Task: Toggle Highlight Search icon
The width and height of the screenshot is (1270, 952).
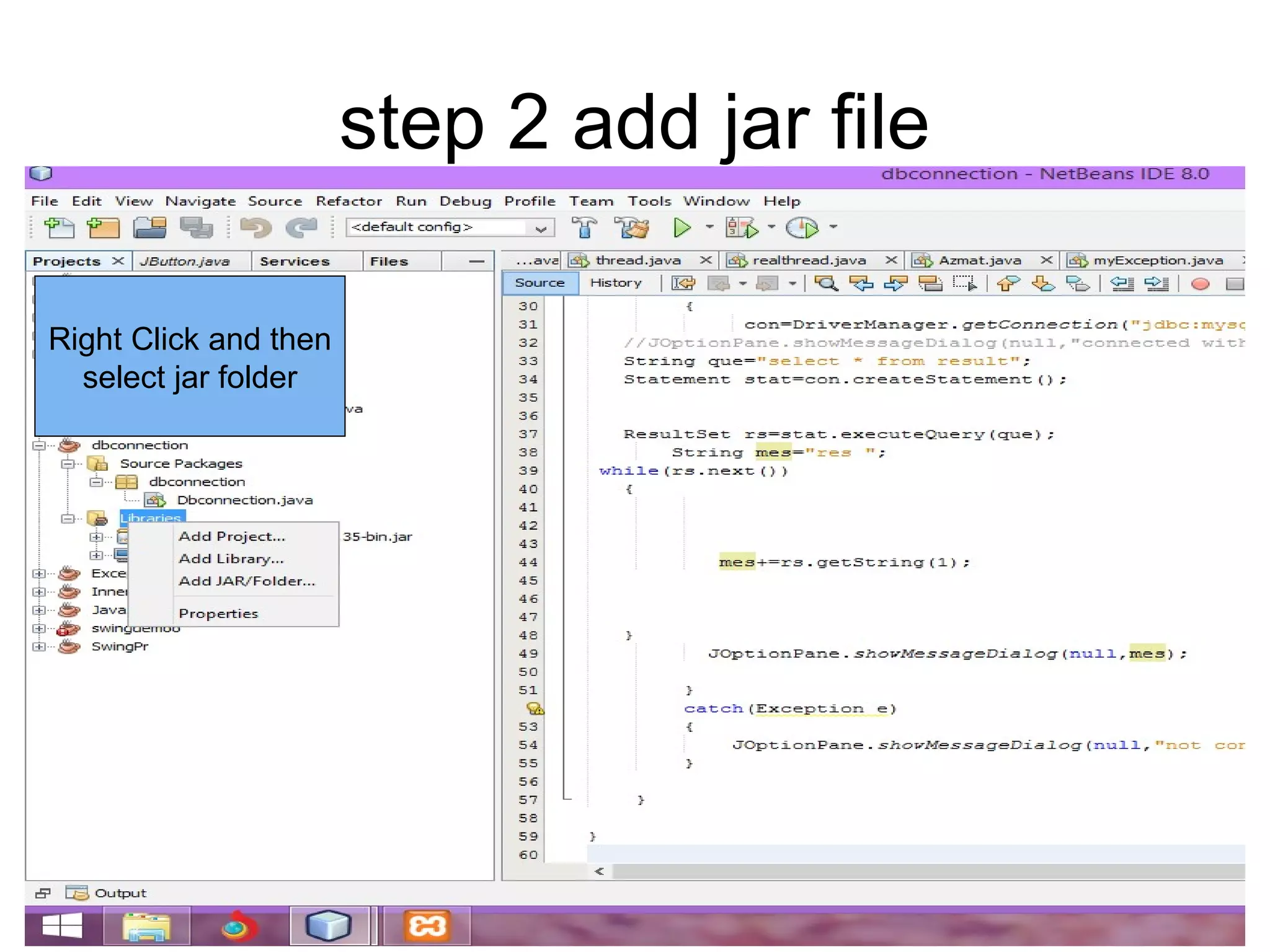Action: pos(930,284)
